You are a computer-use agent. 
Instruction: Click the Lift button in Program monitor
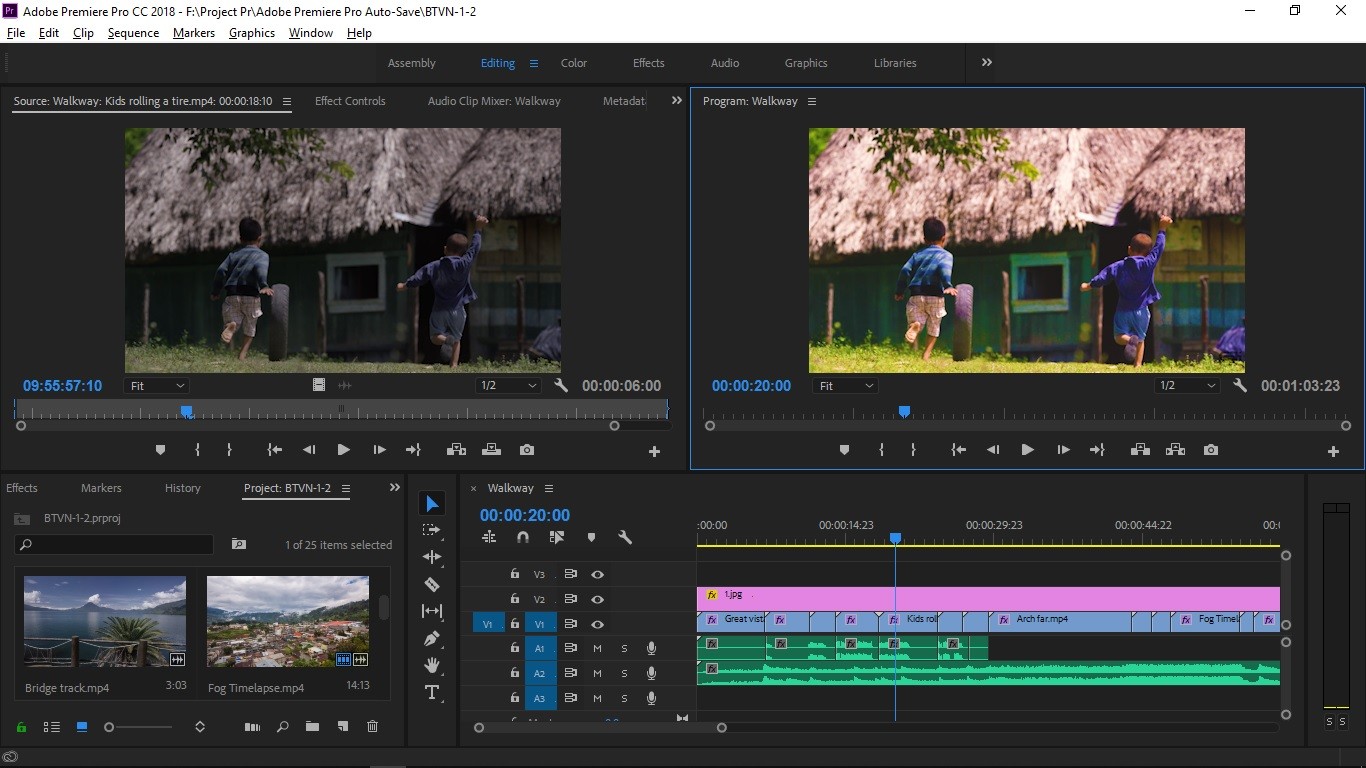(x=1140, y=450)
